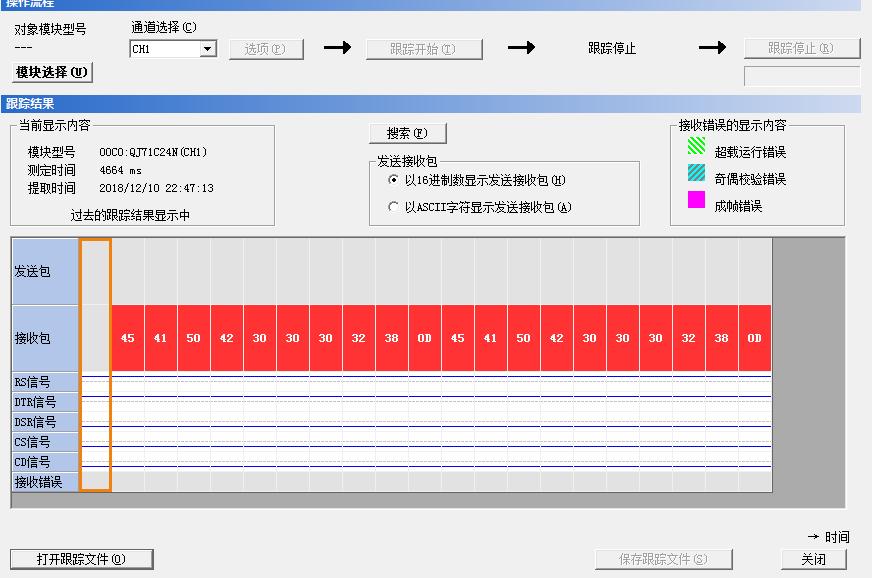Click the last red 0D packet cell
The height and width of the screenshot is (578, 872).
pyautogui.click(x=755, y=338)
